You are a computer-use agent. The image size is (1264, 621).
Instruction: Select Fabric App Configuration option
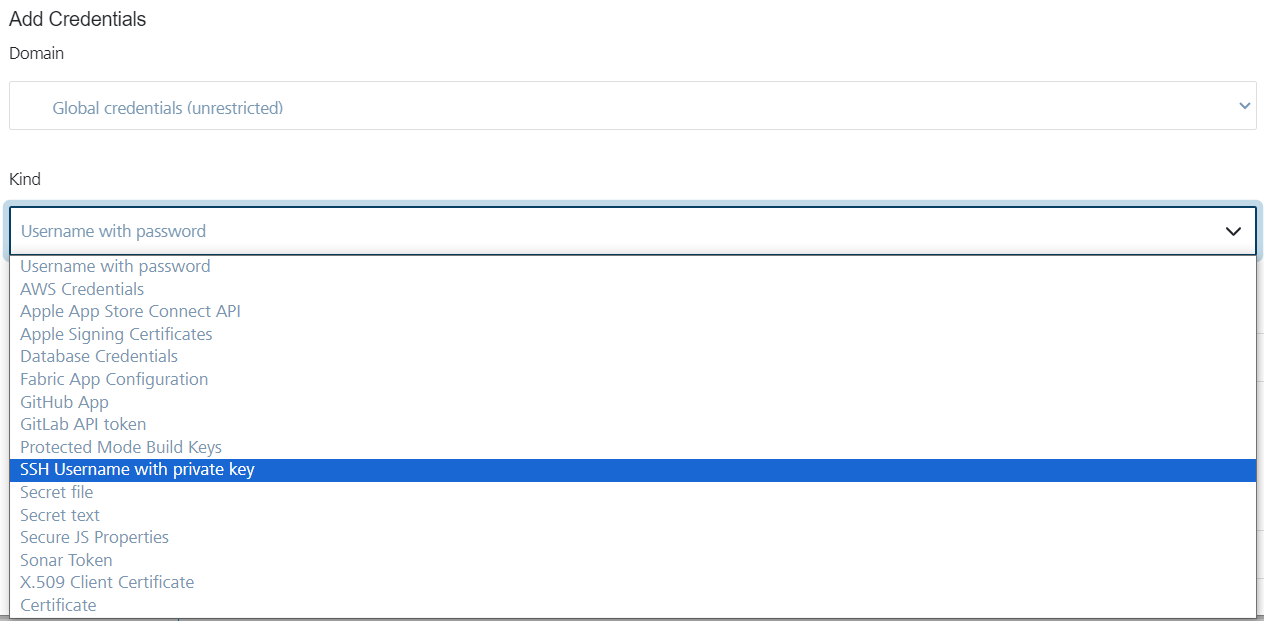pyautogui.click(x=114, y=379)
